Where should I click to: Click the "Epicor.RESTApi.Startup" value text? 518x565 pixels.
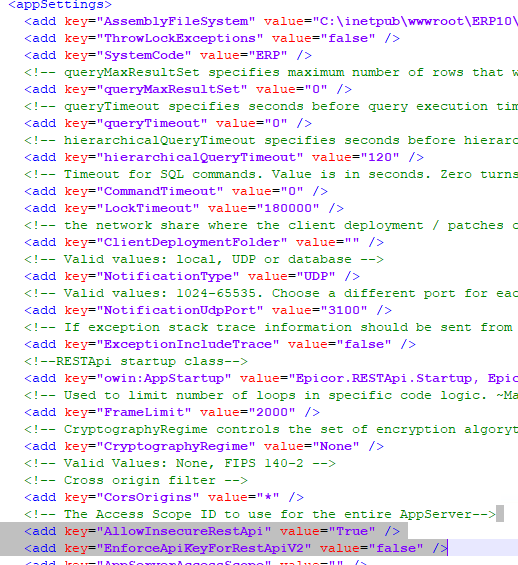383,378
